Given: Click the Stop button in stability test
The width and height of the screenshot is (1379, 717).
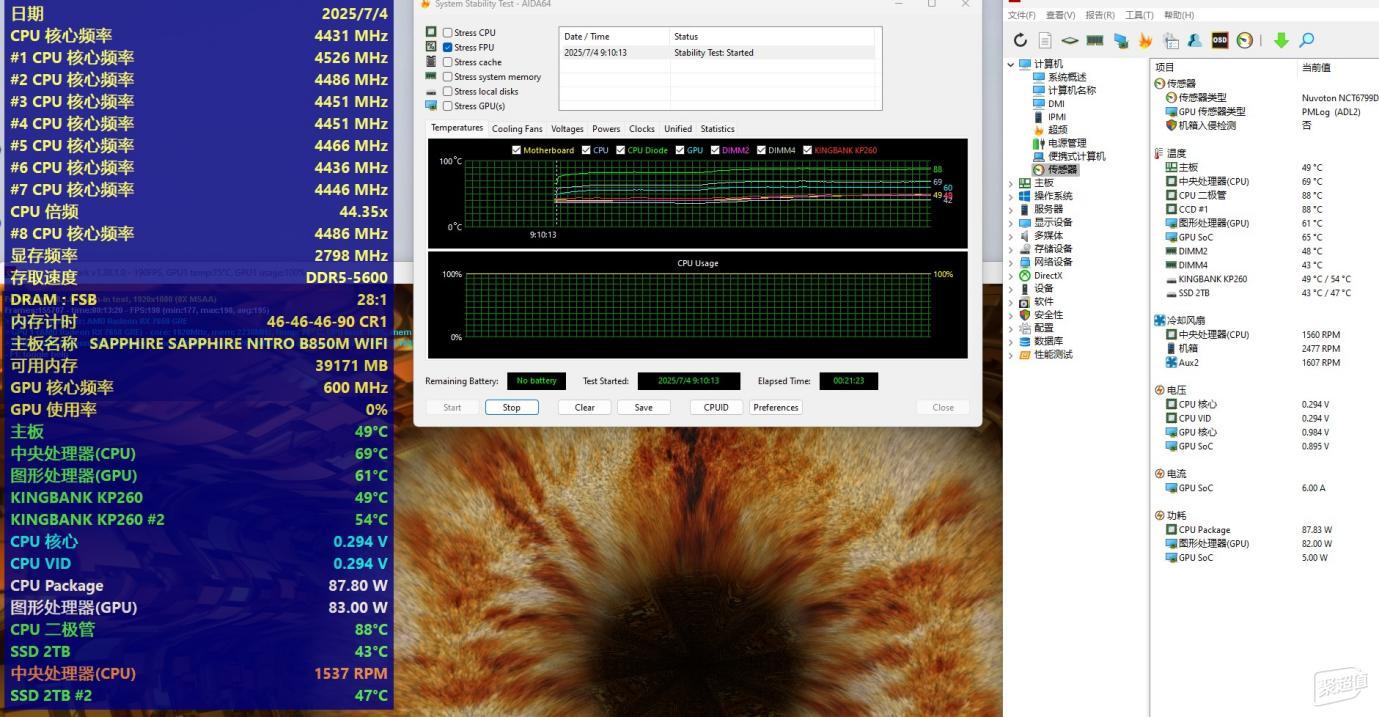Looking at the screenshot, I should pos(512,407).
